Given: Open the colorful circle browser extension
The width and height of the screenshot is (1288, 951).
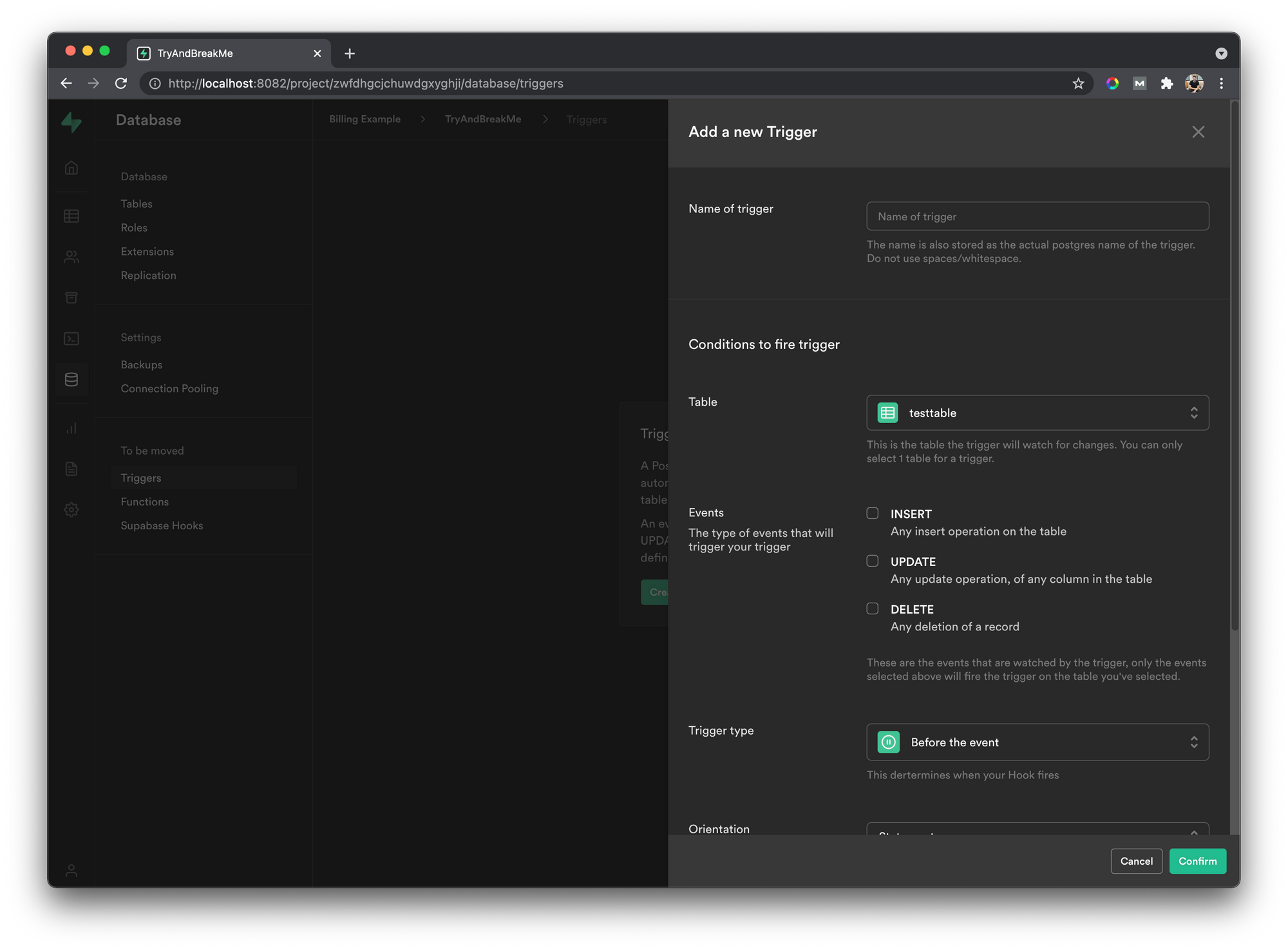Looking at the screenshot, I should (x=1112, y=83).
